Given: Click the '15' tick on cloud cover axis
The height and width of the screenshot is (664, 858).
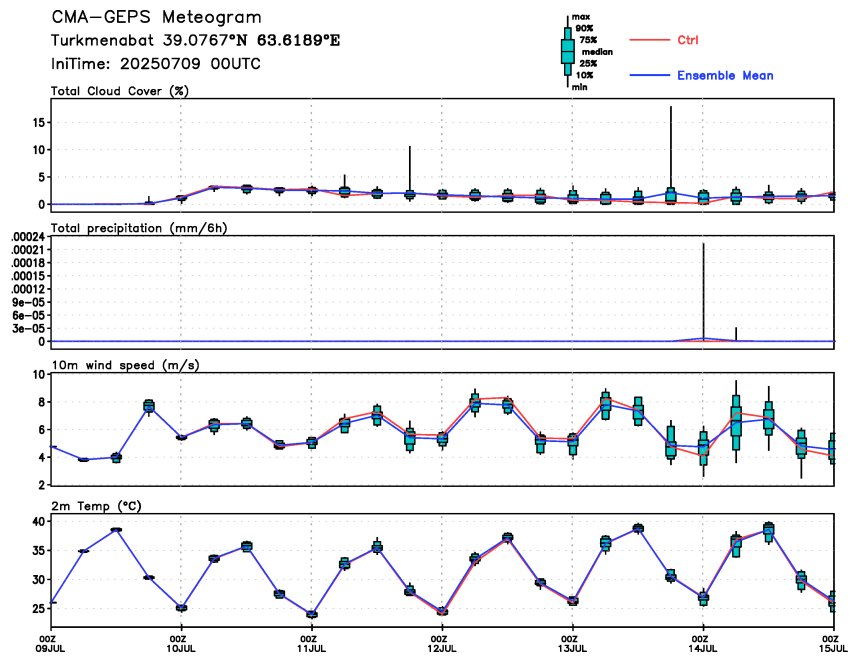Looking at the screenshot, I should click(39, 122).
